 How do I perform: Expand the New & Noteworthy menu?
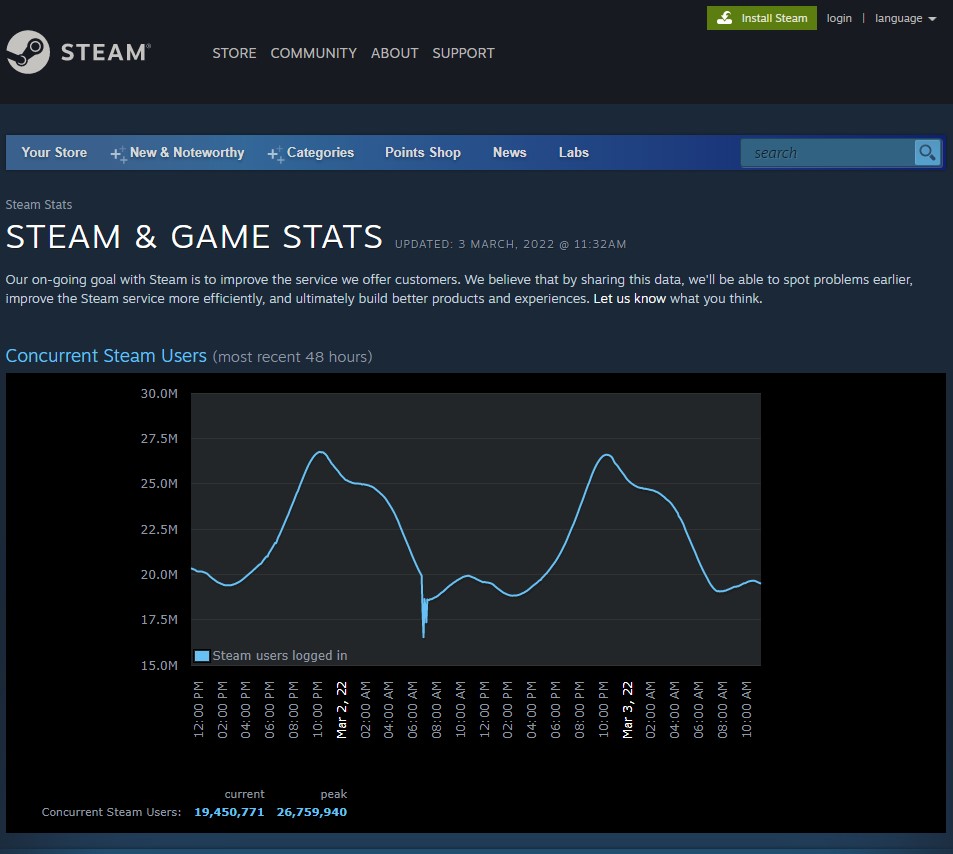[187, 153]
